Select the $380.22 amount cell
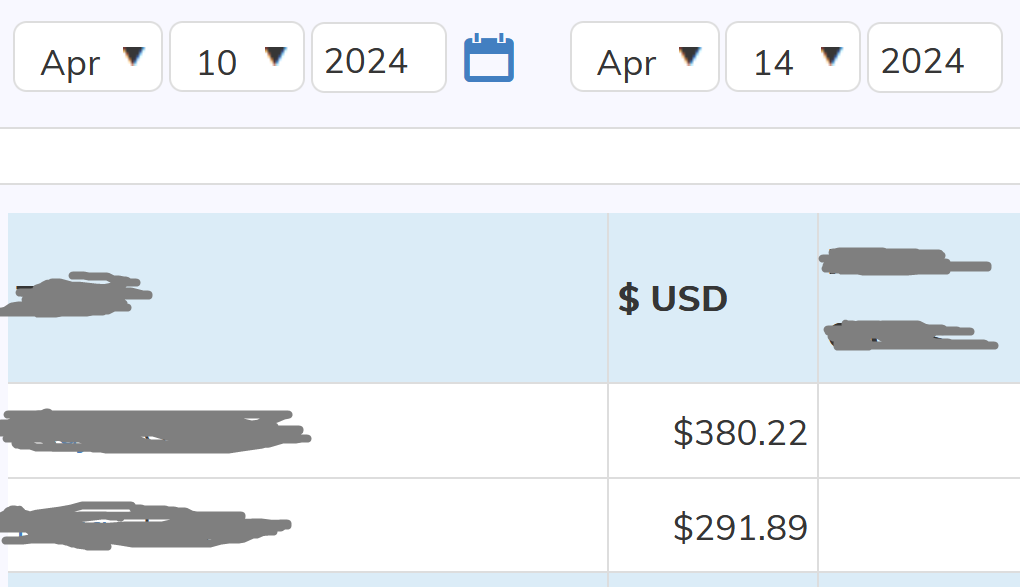This screenshot has height=587, width=1020. click(x=713, y=431)
